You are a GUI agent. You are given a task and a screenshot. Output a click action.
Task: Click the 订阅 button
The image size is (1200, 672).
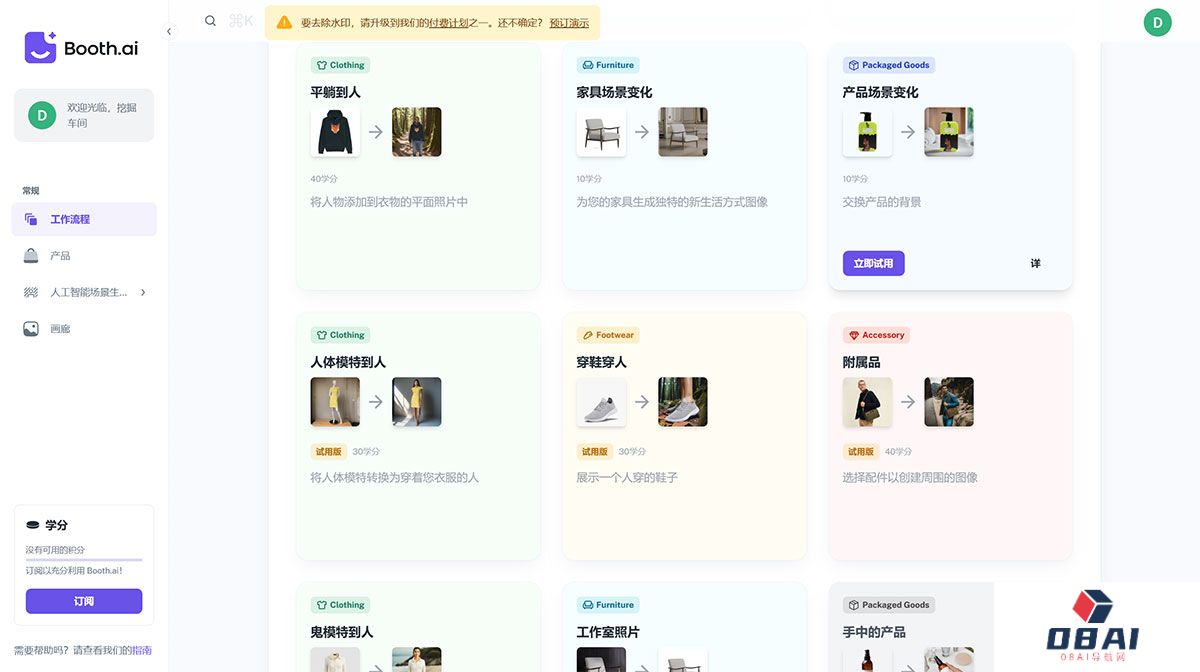click(84, 601)
